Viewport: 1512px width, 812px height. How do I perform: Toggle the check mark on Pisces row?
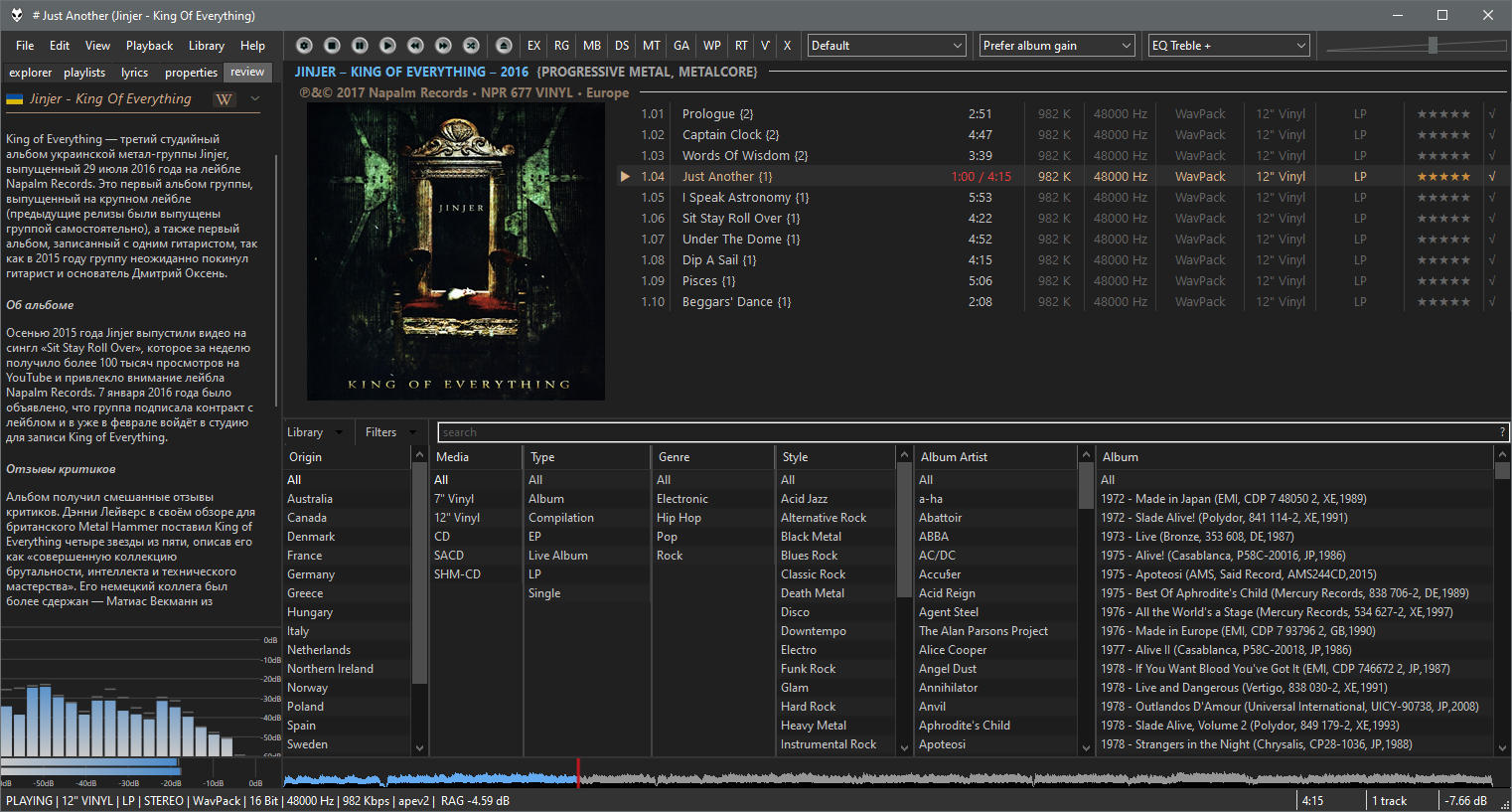click(1492, 281)
